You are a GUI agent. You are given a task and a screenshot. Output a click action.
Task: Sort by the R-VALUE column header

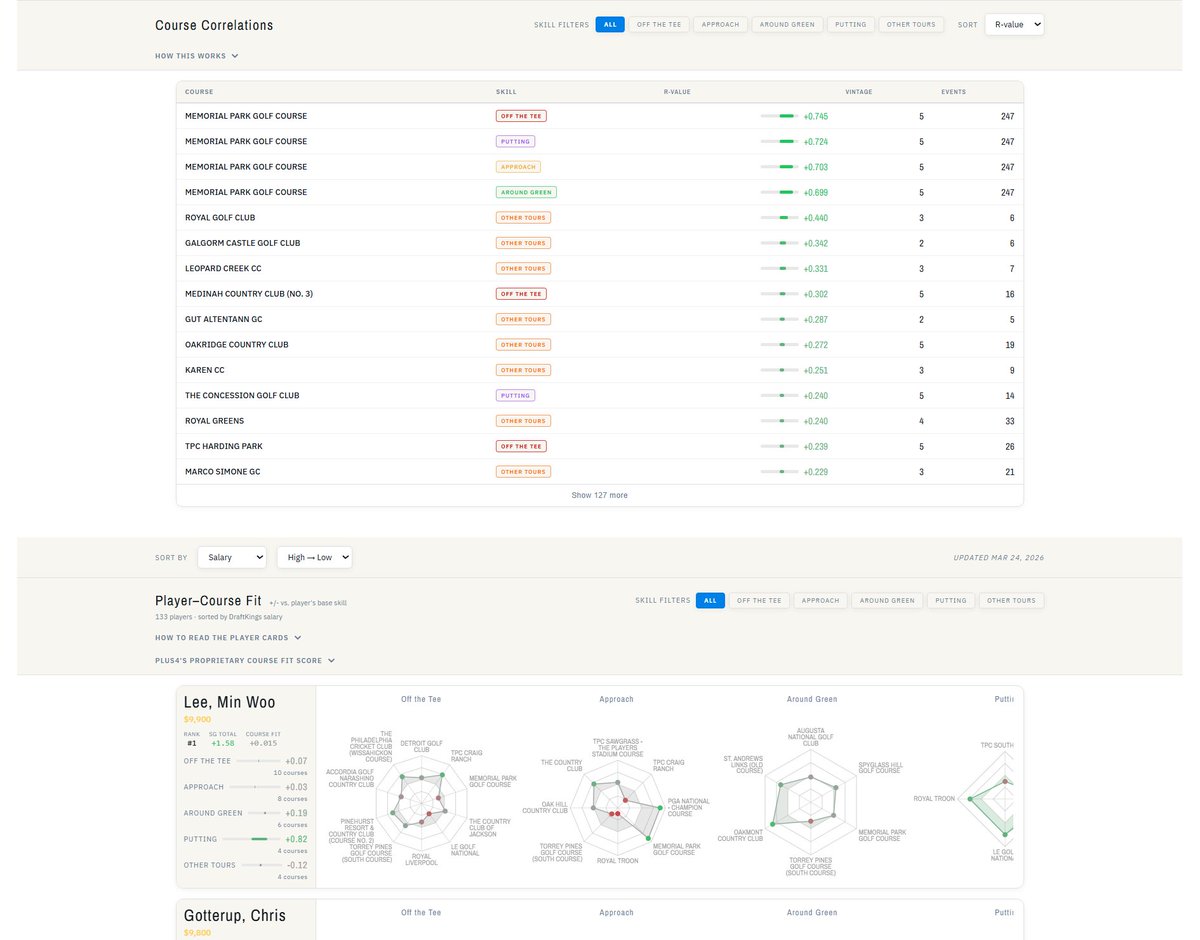[677, 92]
